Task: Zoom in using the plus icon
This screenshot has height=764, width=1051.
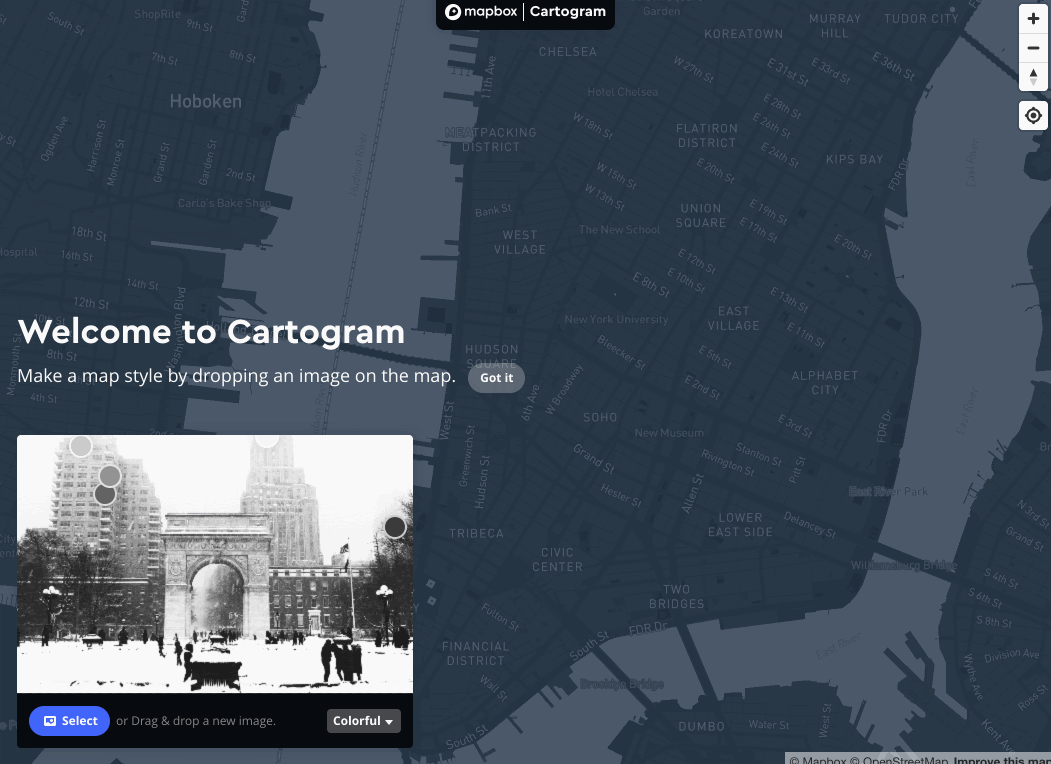Action: pyautogui.click(x=1033, y=18)
